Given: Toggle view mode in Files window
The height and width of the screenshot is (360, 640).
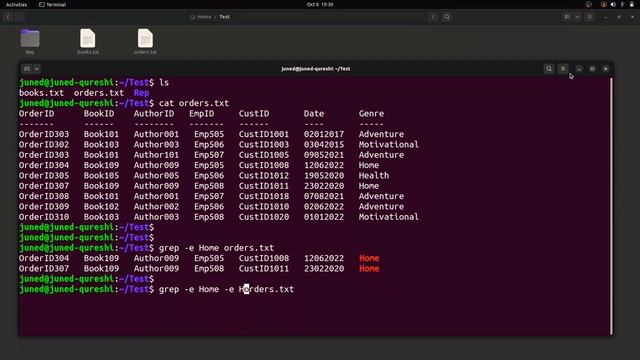Looking at the screenshot, I should tap(567, 17).
